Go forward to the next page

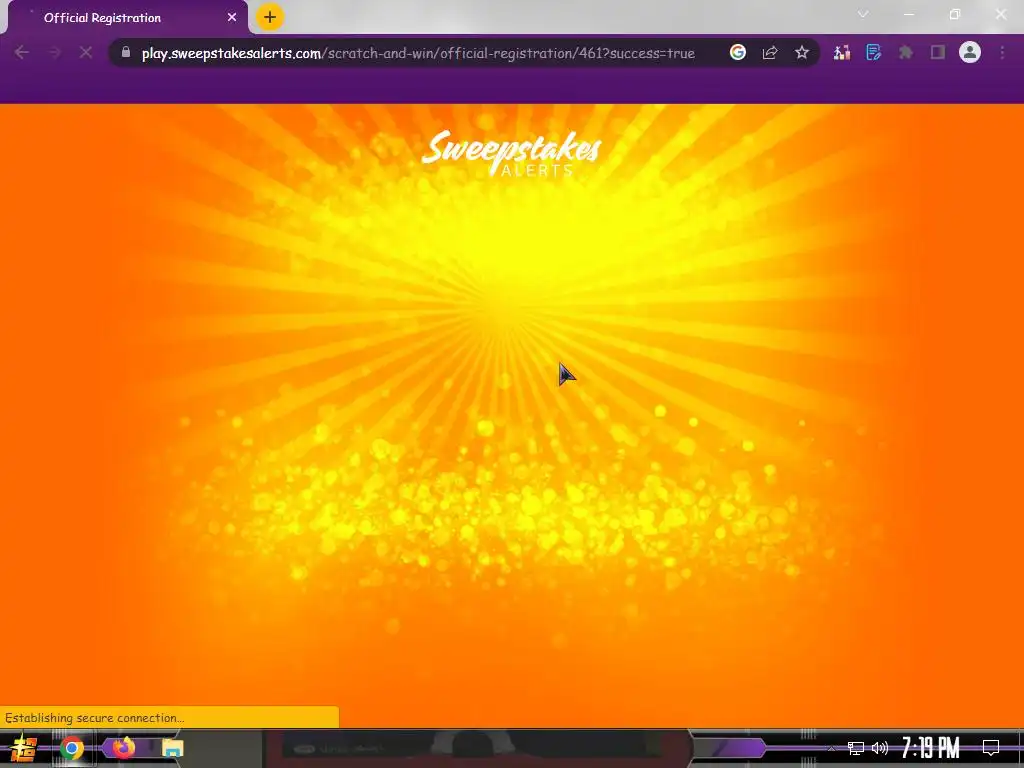[54, 53]
